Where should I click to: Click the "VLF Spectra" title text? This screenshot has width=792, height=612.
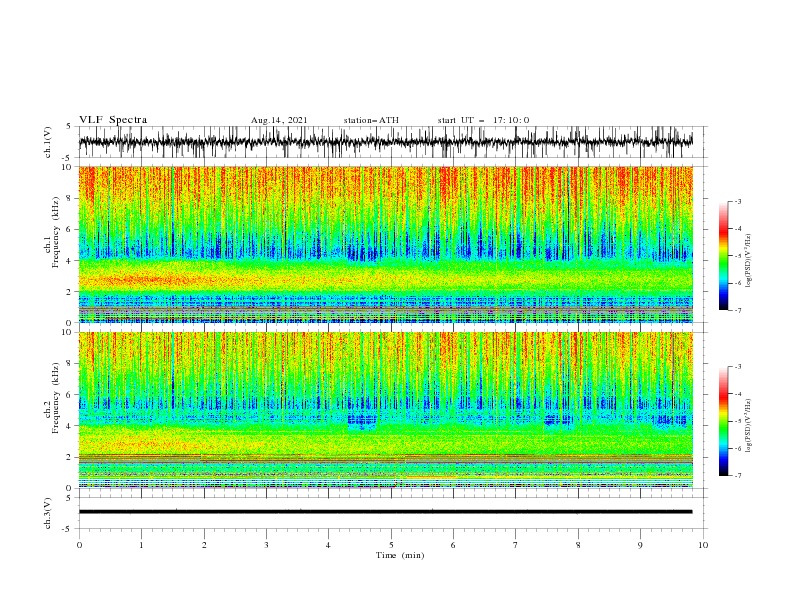pos(113,120)
